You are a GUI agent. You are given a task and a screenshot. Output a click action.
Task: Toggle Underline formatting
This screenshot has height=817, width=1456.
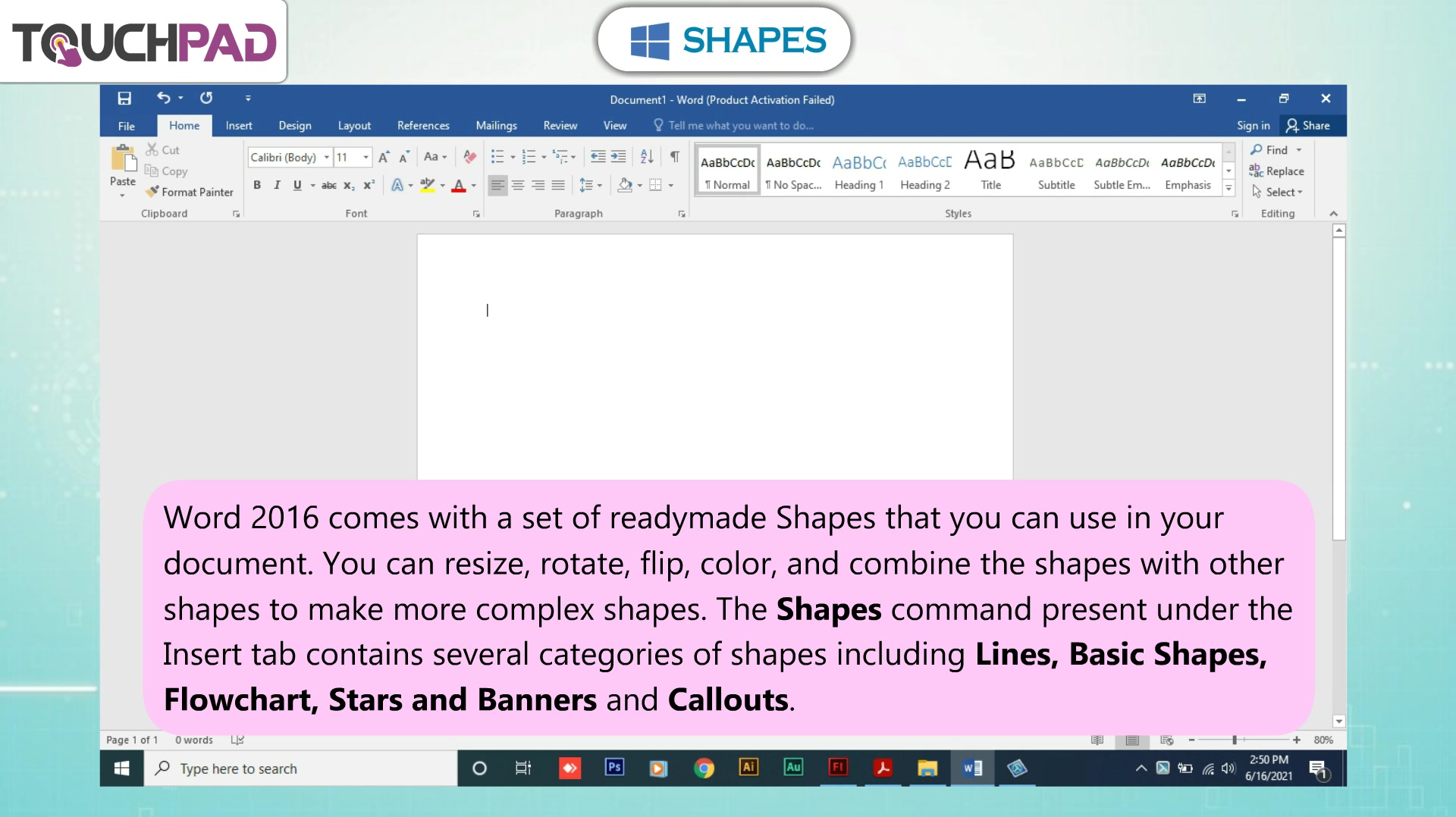(x=297, y=185)
